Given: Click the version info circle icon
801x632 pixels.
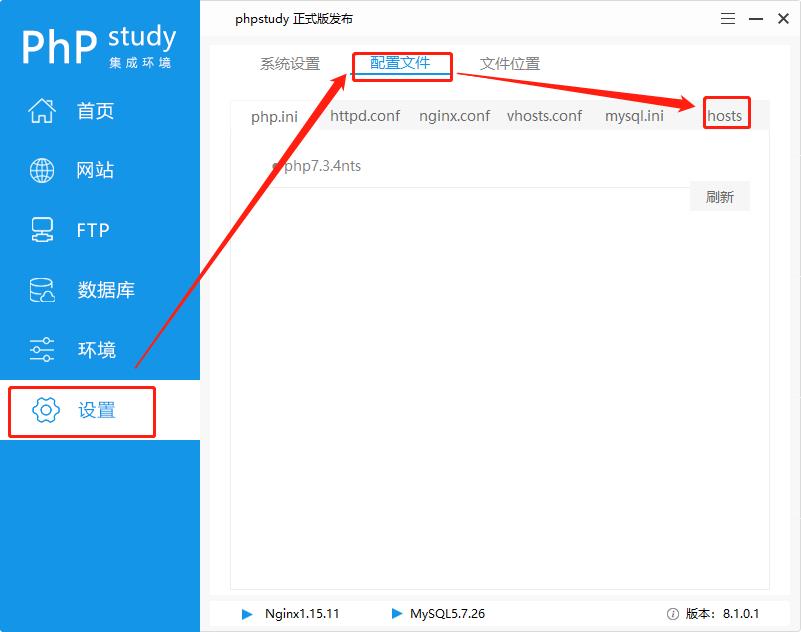Looking at the screenshot, I should pos(673,614).
